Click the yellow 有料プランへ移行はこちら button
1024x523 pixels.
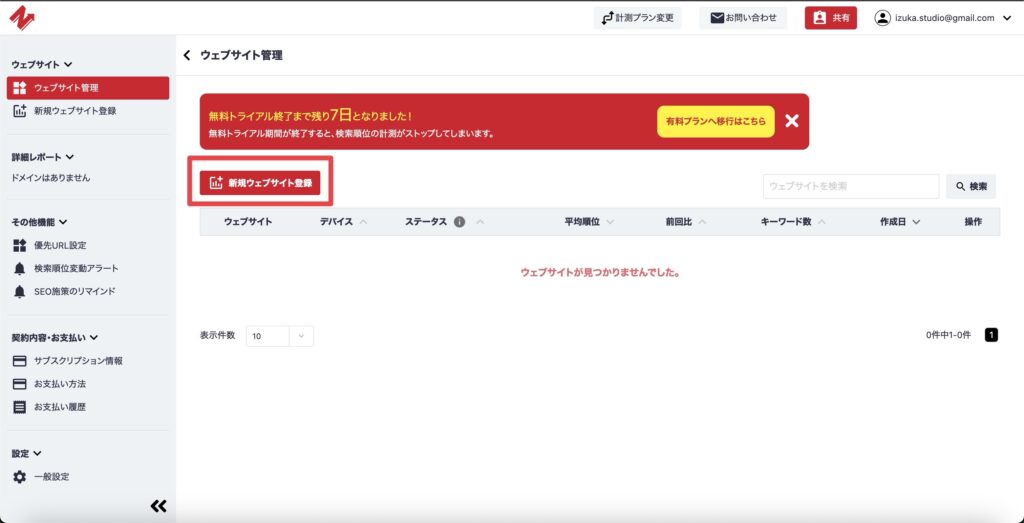pos(715,121)
